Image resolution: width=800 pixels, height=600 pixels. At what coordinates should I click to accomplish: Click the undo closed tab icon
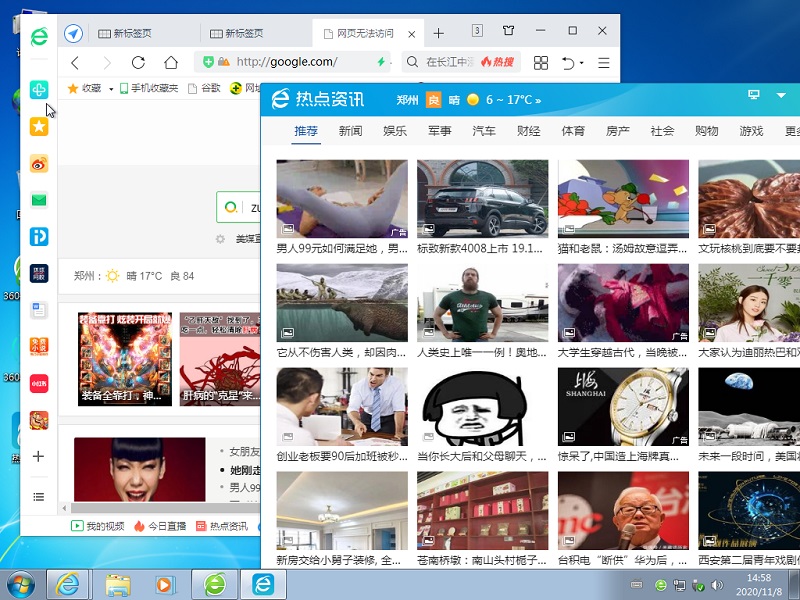point(568,63)
